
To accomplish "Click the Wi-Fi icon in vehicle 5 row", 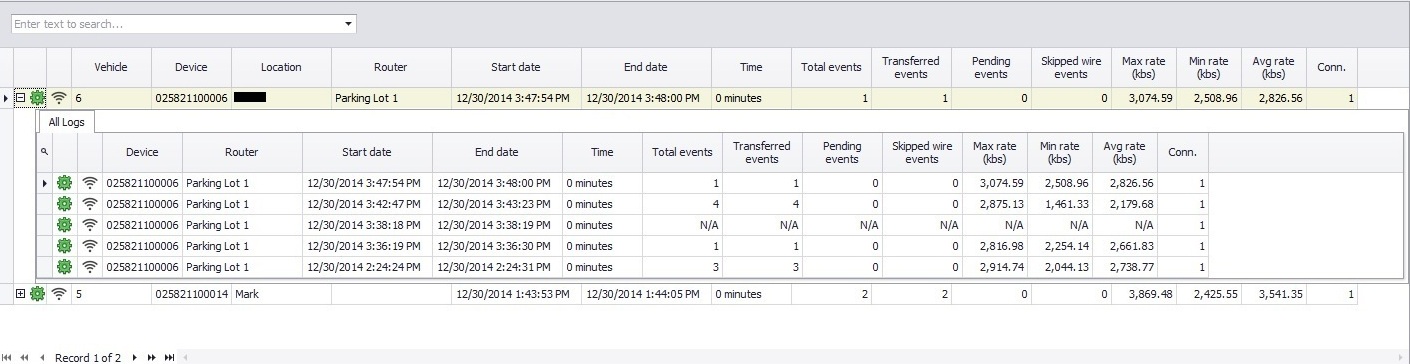I will coord(60,294).
